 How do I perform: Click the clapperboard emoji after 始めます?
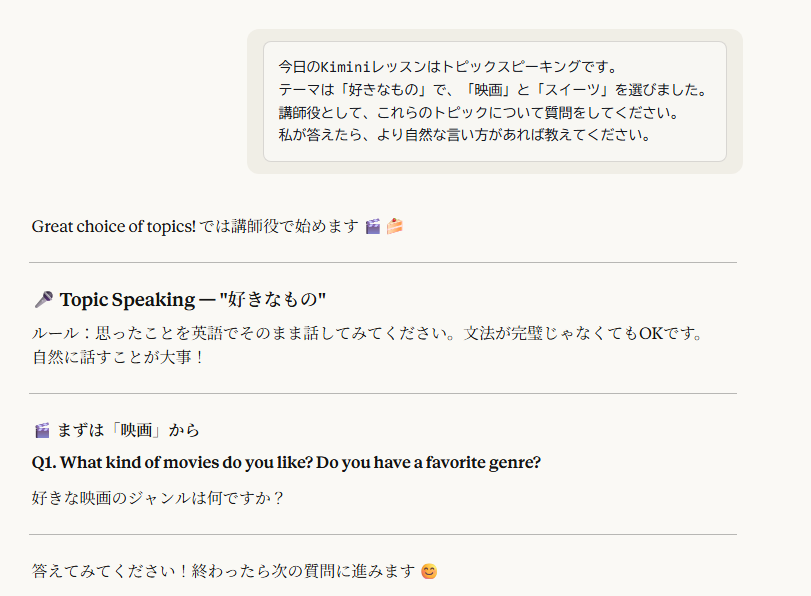click(373, 226)
